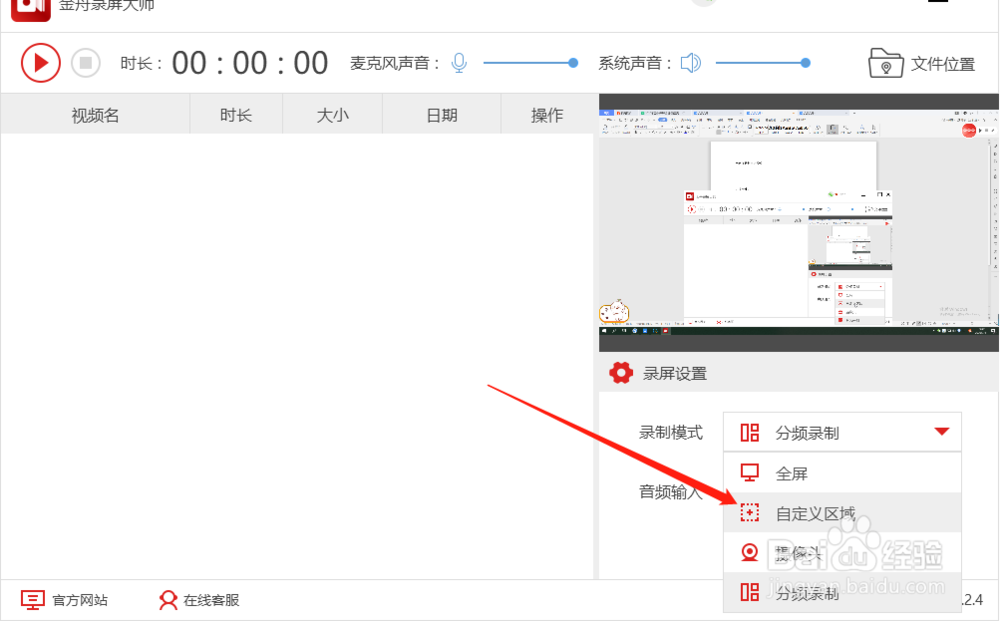Screen dimensions: 1000x621
Task: Choose 分频录制 in the dropdown list
Action: (x=842, y=592)
